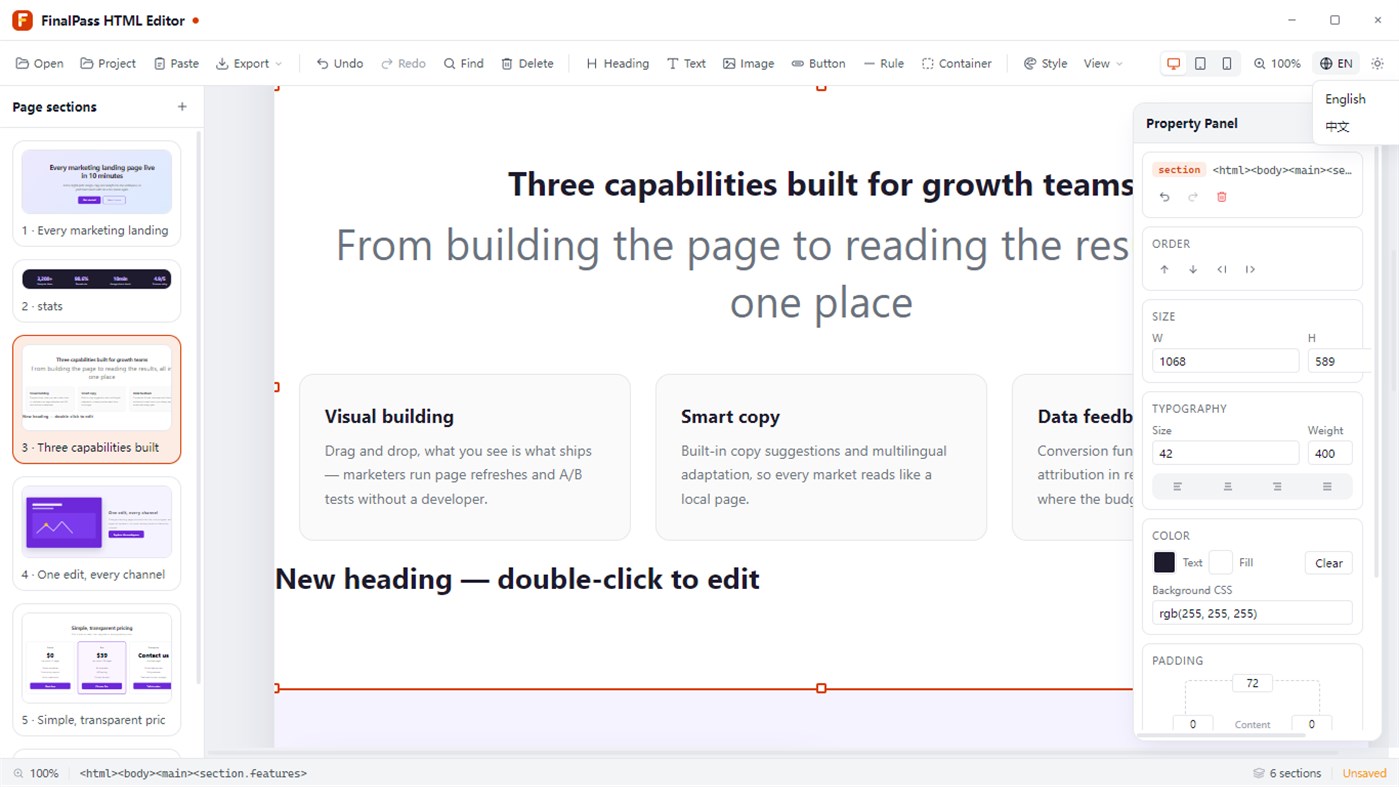Switch to mobile phone preview mode
The width and height of the screenshot is (1399, 787).
pos(1227,63)
